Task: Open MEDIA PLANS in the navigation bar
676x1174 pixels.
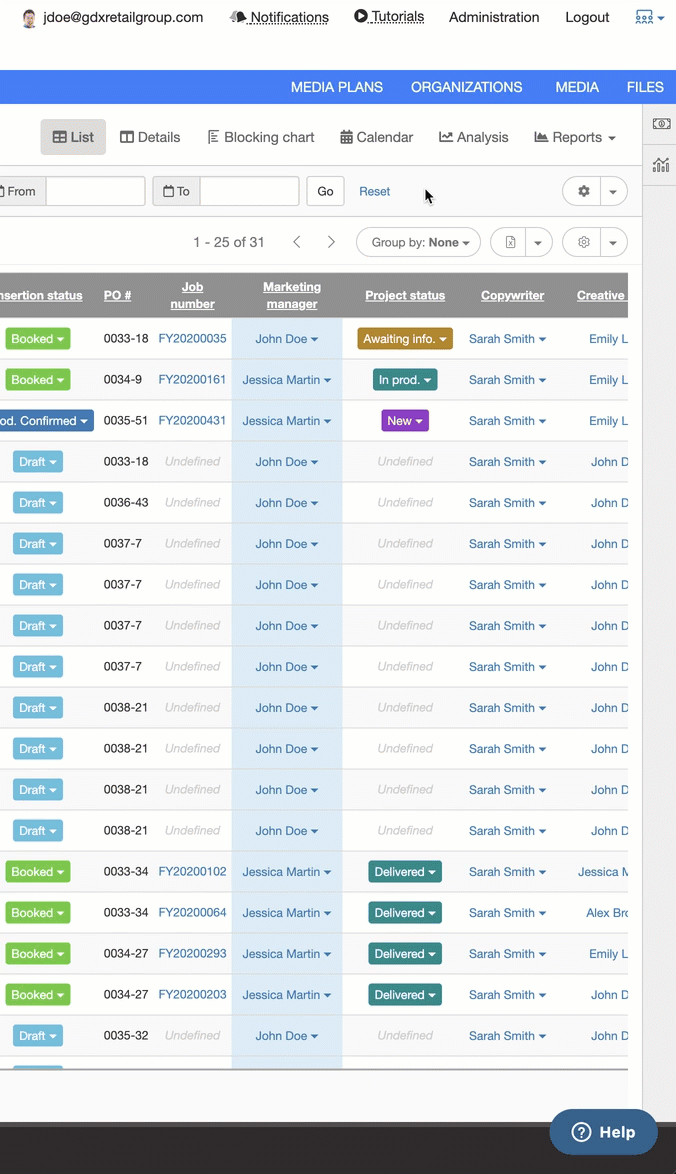Action: click(336, 87)
